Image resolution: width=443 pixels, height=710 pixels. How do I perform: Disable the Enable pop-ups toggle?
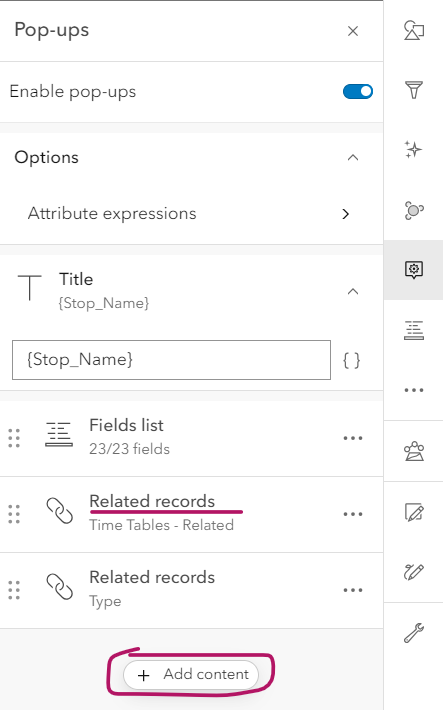(x=358, y=91)
